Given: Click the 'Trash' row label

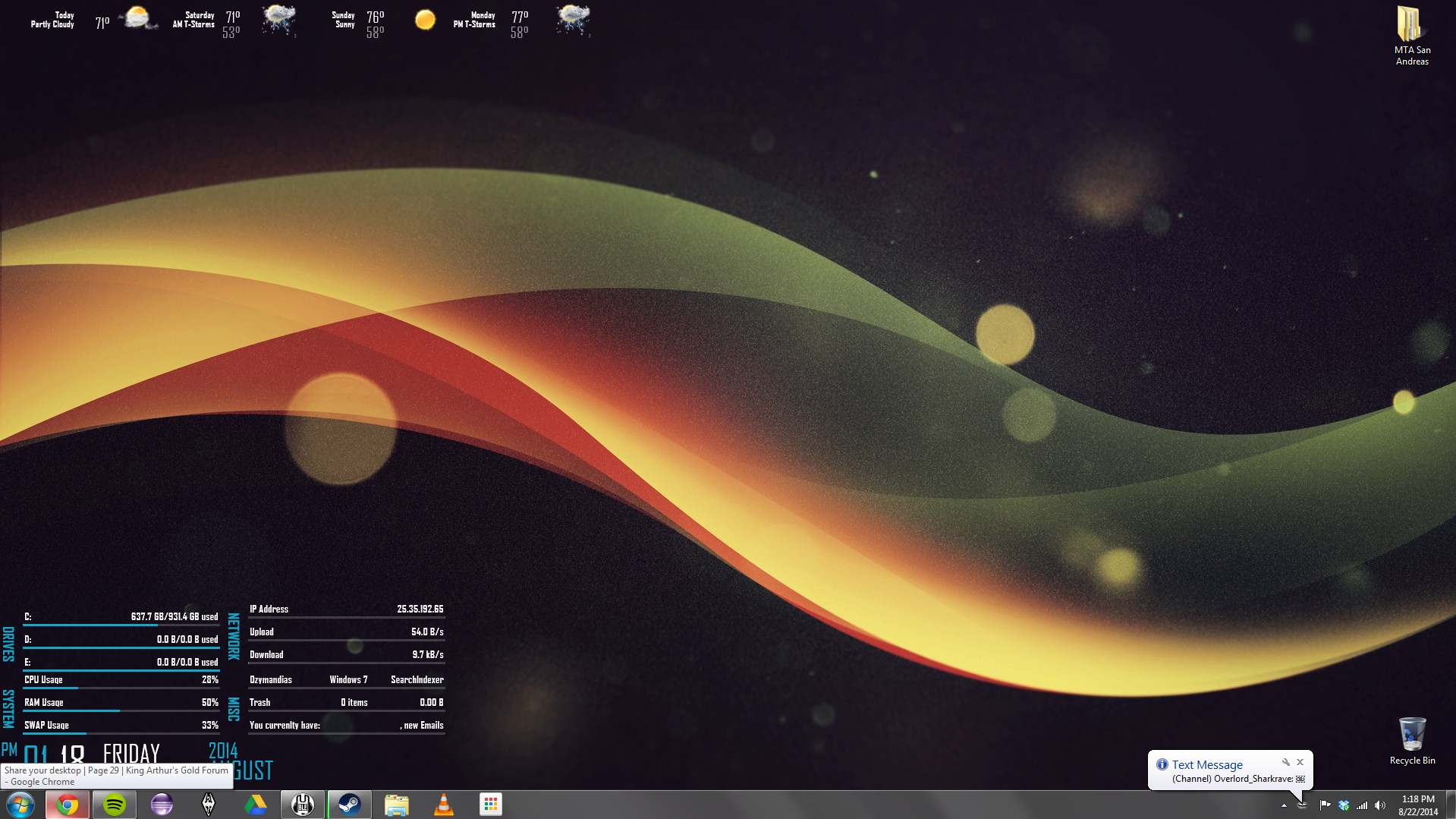Looking at the screenshot, I should (259, 702).
